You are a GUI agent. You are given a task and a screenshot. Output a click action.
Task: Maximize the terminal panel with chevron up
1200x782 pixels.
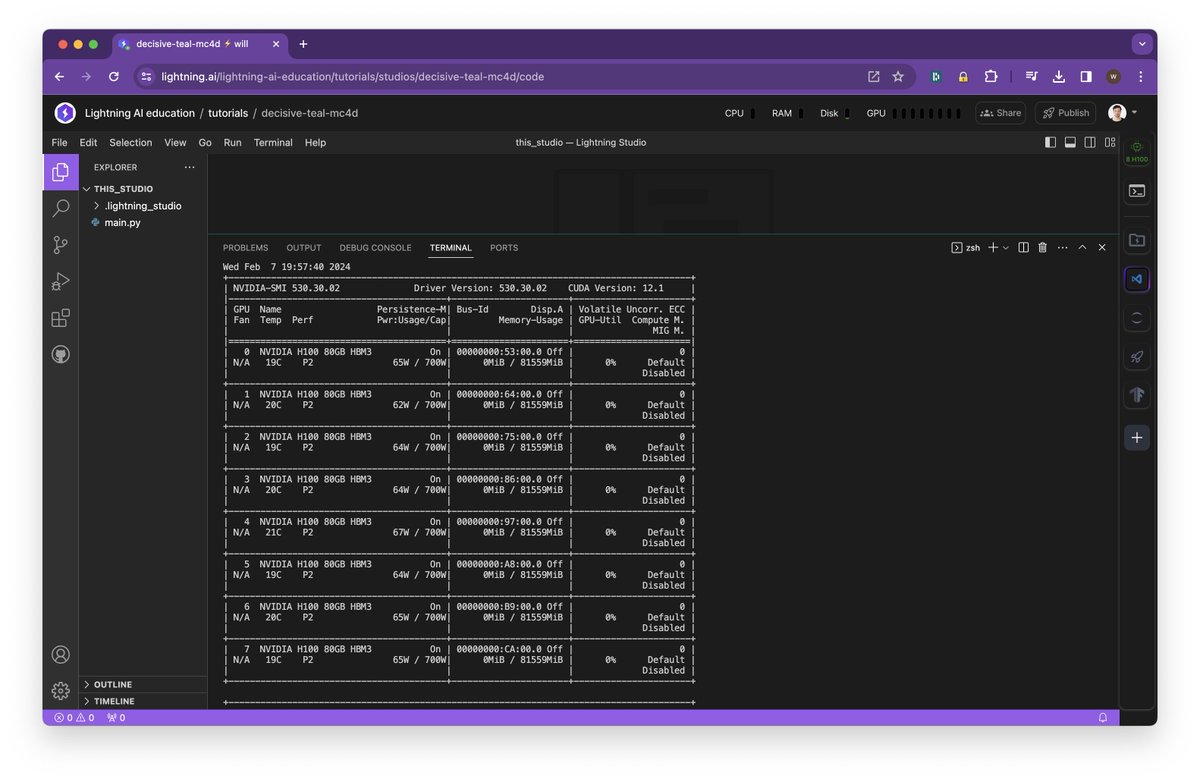coord(1082,247)
